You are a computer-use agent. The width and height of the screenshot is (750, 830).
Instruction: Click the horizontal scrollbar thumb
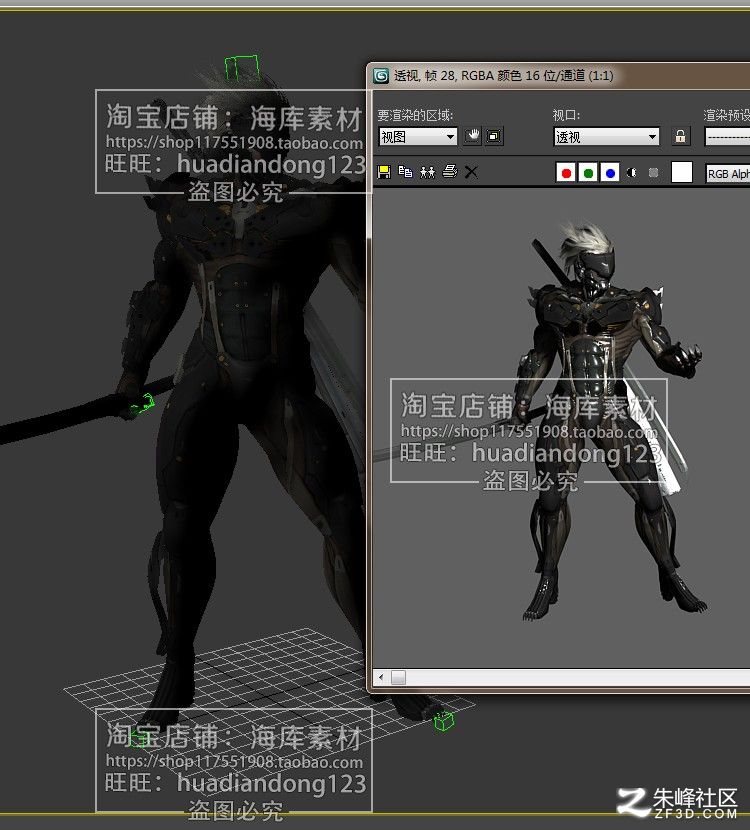[399, 677]
